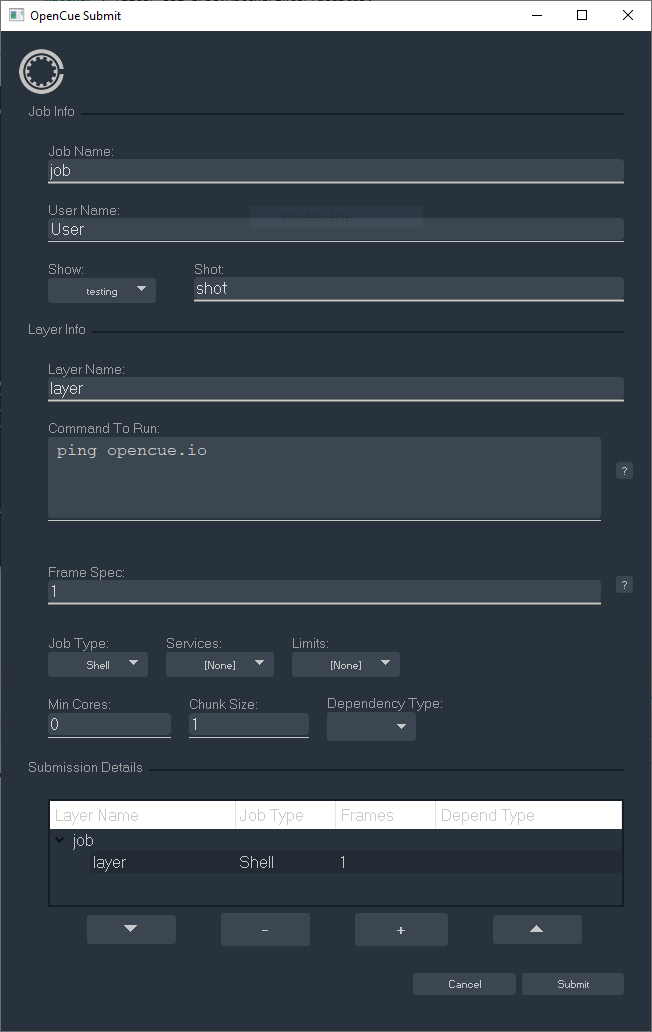Focus the Shot input field
Viewport: 652px width, 1032px height.
pos(409,289)
